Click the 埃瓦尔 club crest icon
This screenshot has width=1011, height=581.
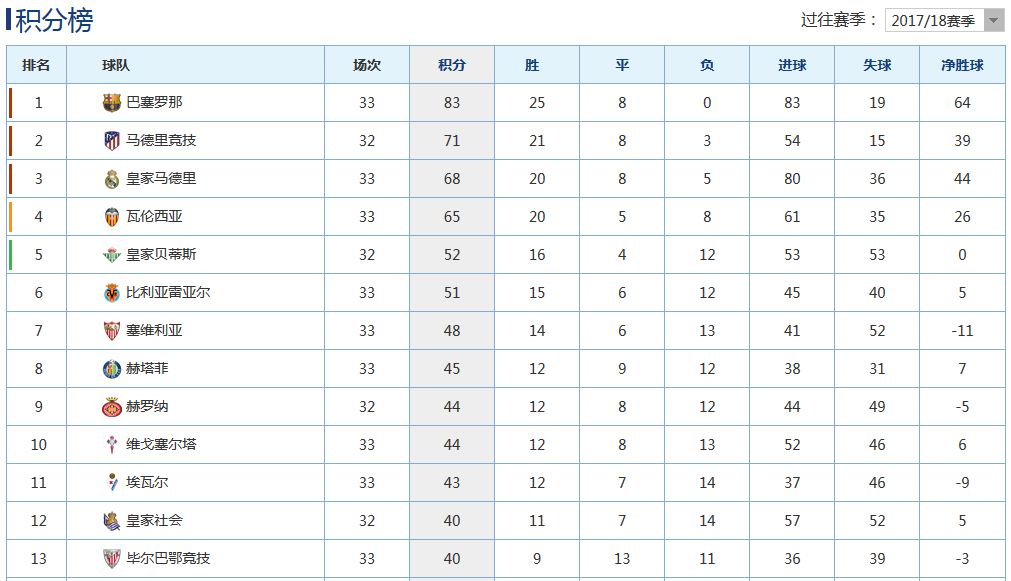[112, 482]
